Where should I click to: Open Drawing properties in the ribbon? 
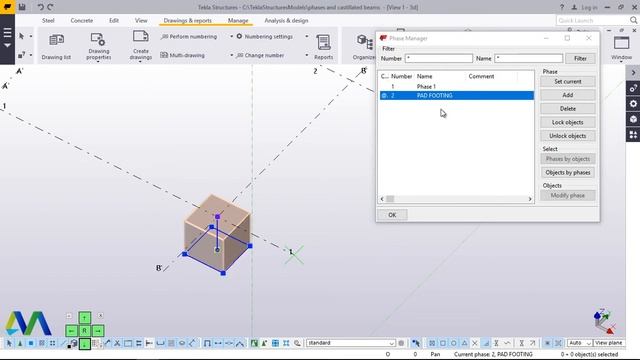[98, 46]
